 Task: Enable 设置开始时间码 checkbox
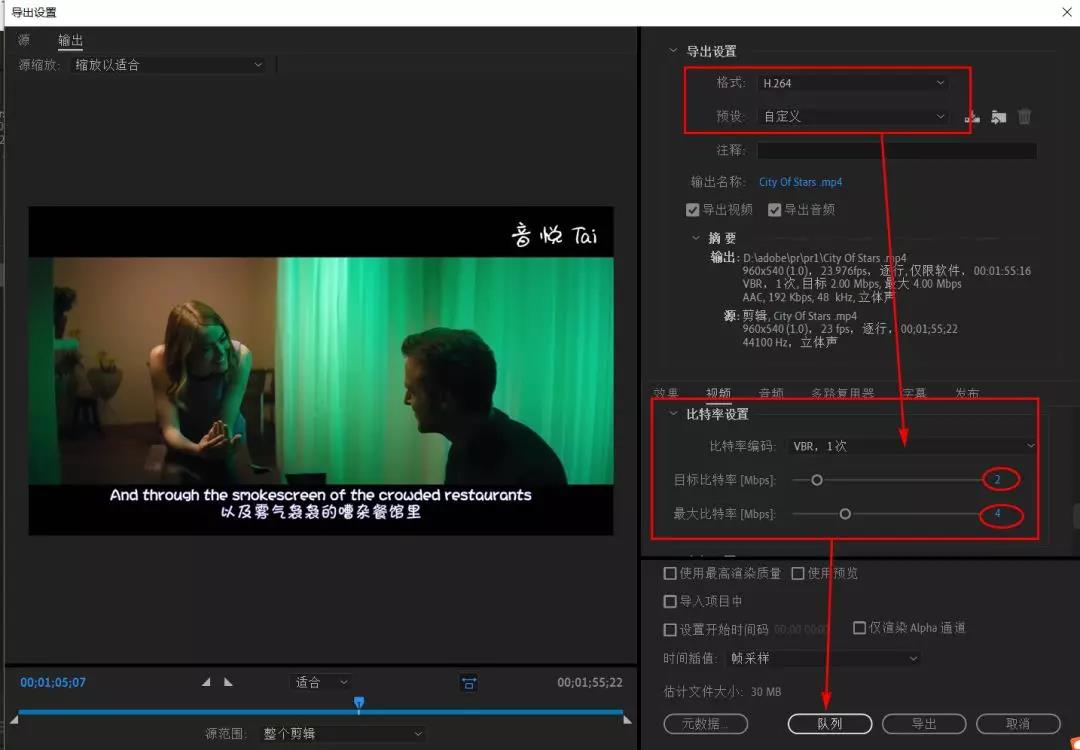tap(669, 629)
